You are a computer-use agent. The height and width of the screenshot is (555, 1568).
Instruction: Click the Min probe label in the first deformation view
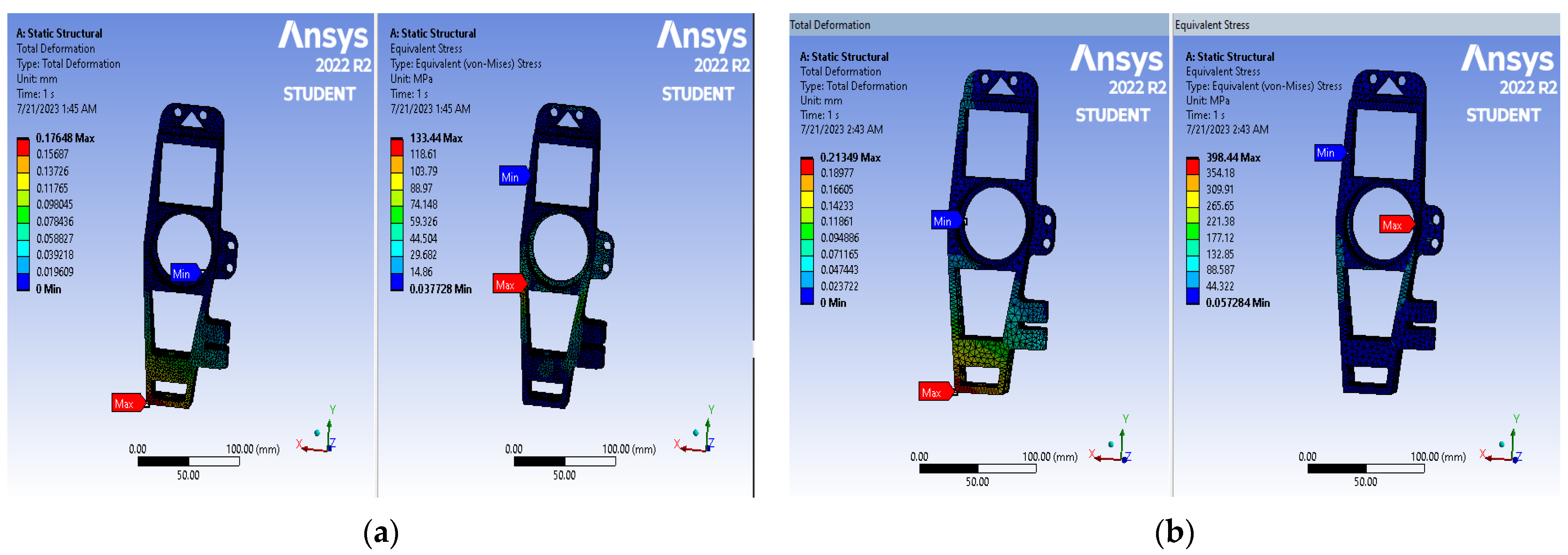tap(183, 274)
